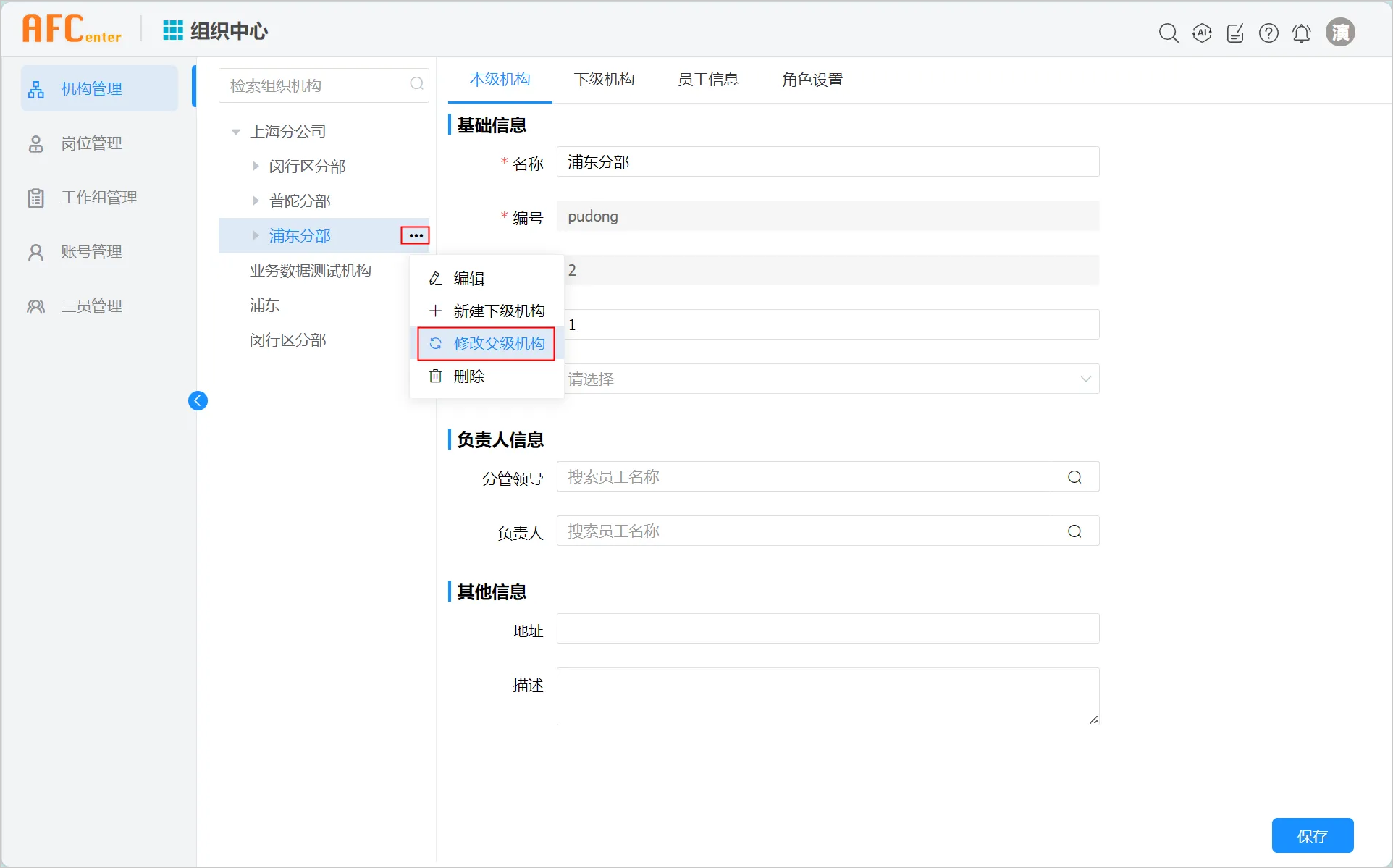Click the 地址 input field
Viewport: 1393px width, 868px height.
pos(828,628)
